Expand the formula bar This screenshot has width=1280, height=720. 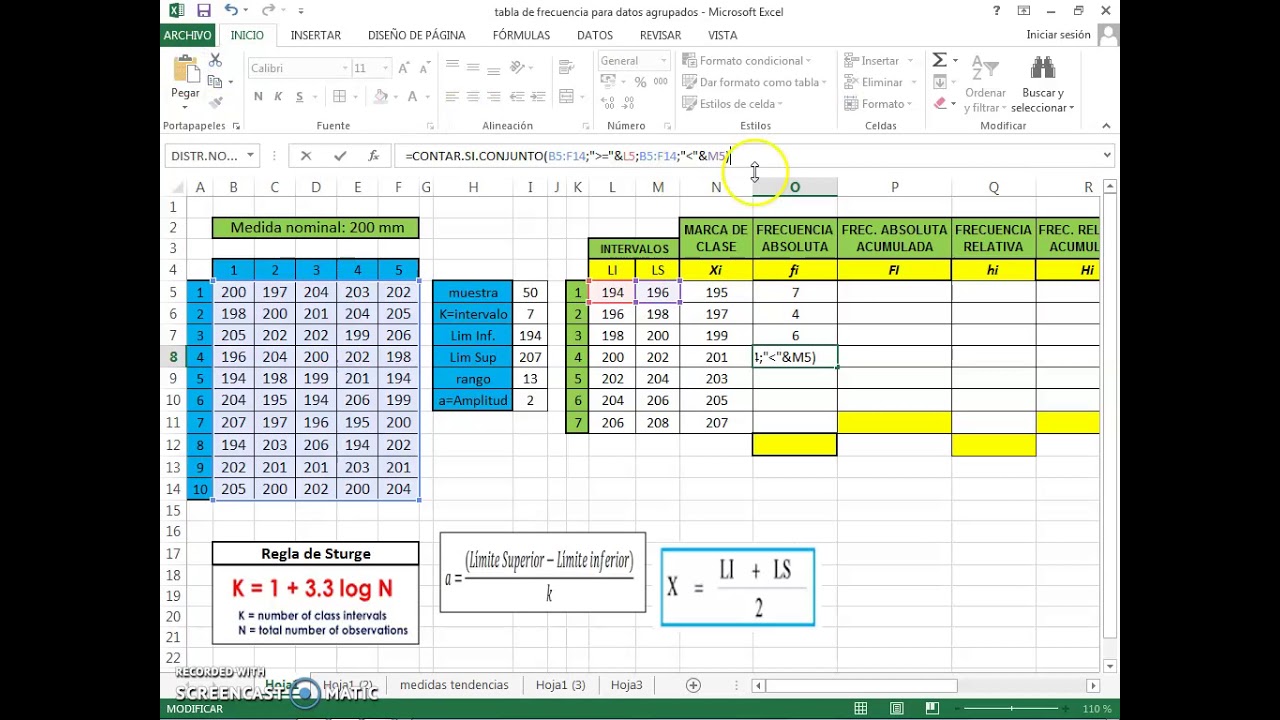tap(1107, 155)
